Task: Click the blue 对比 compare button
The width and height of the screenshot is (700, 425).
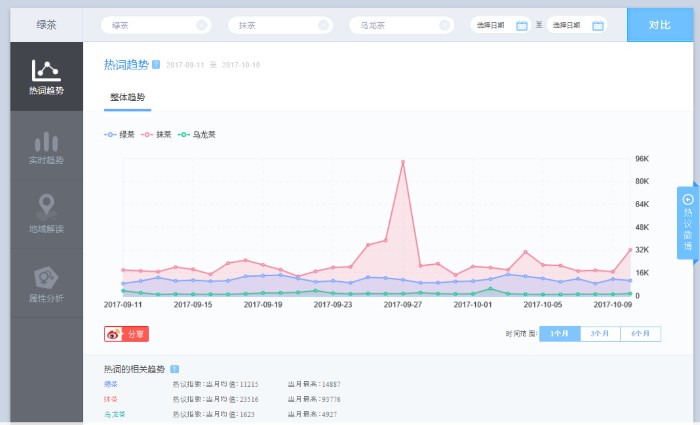Action: pos(658,24)
